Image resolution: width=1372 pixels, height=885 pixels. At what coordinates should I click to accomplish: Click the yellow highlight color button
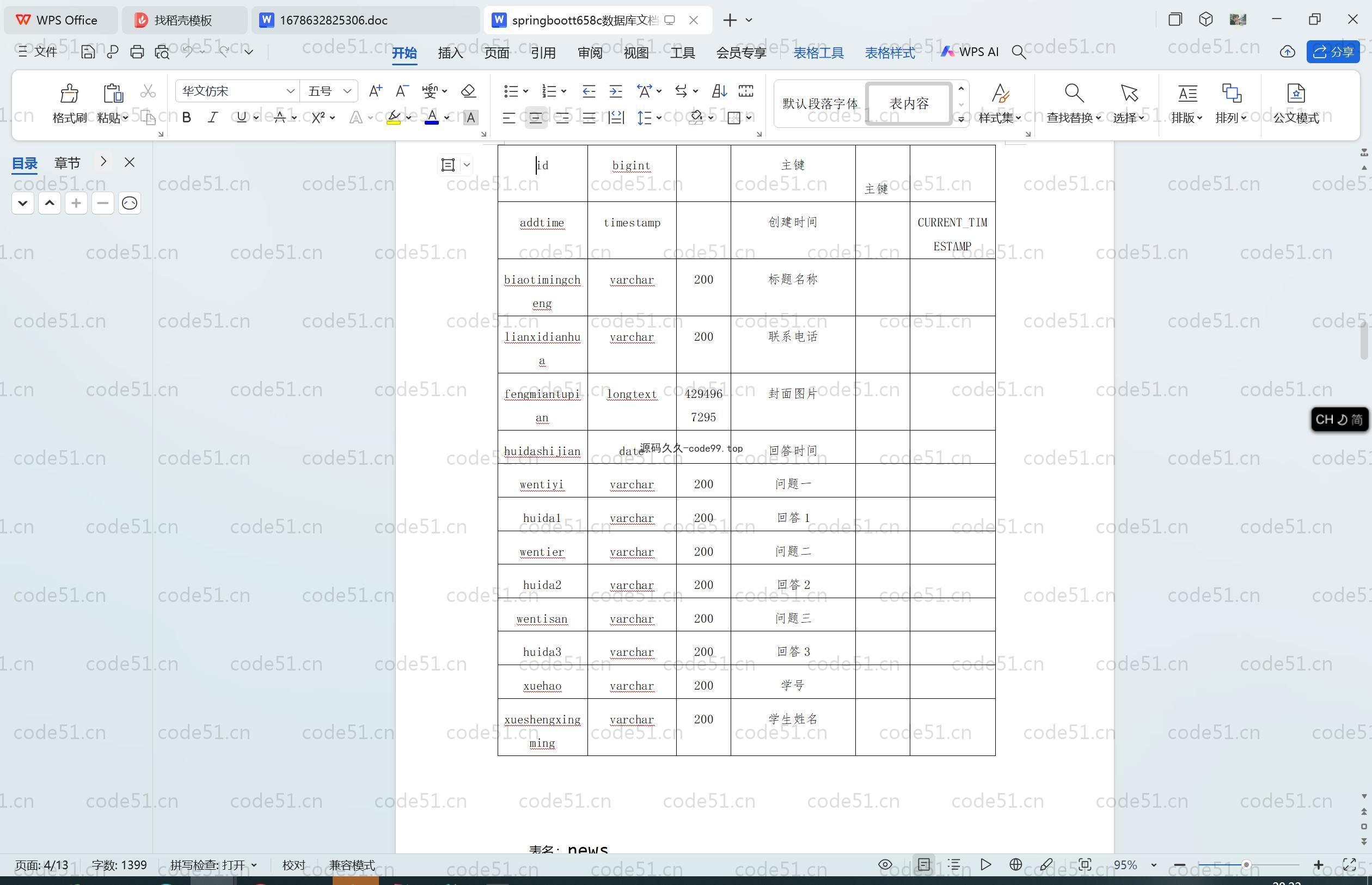[394, 118]
